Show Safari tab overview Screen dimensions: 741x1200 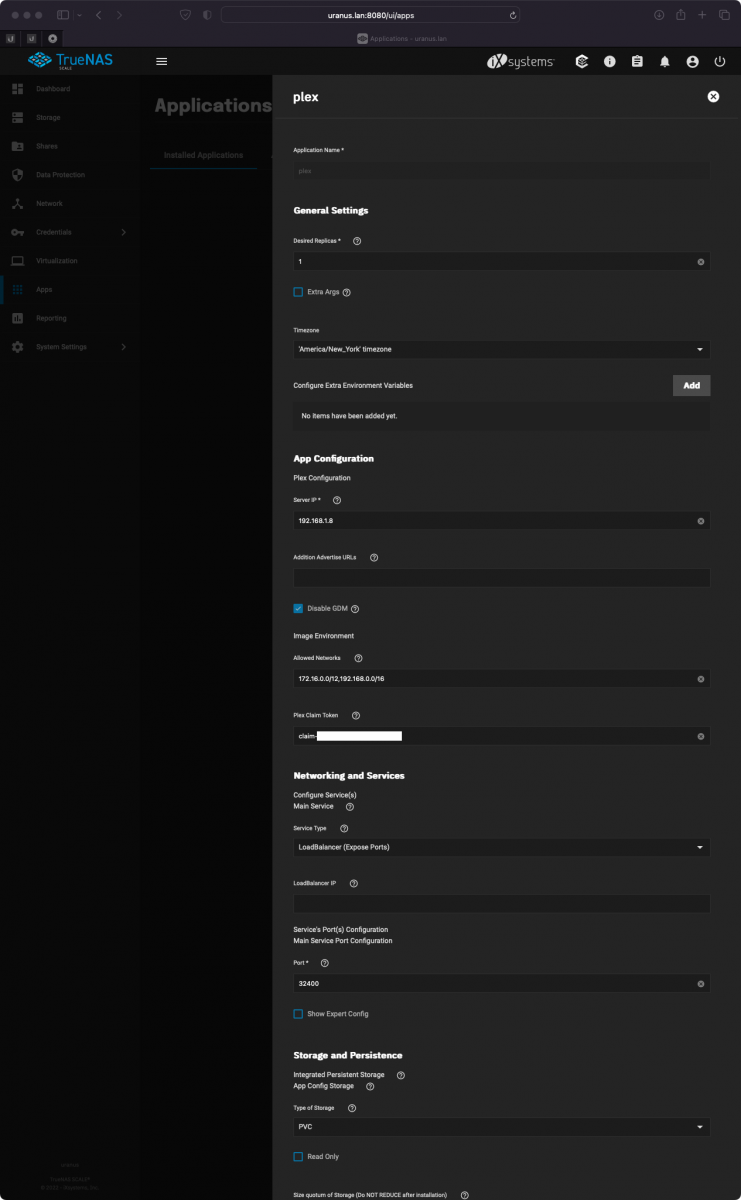point(724,15)
